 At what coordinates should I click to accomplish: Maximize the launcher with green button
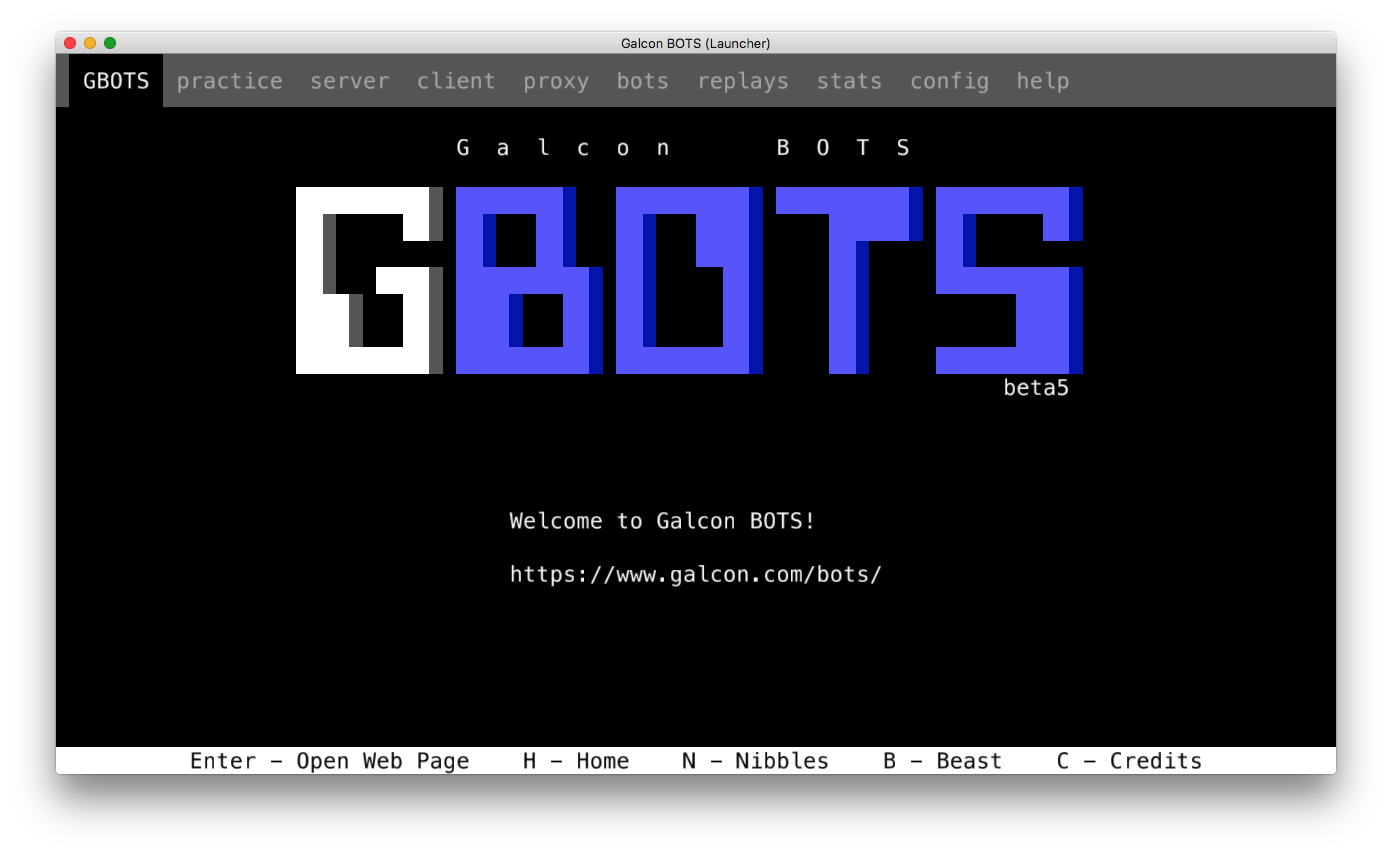(x=110, y=43)
